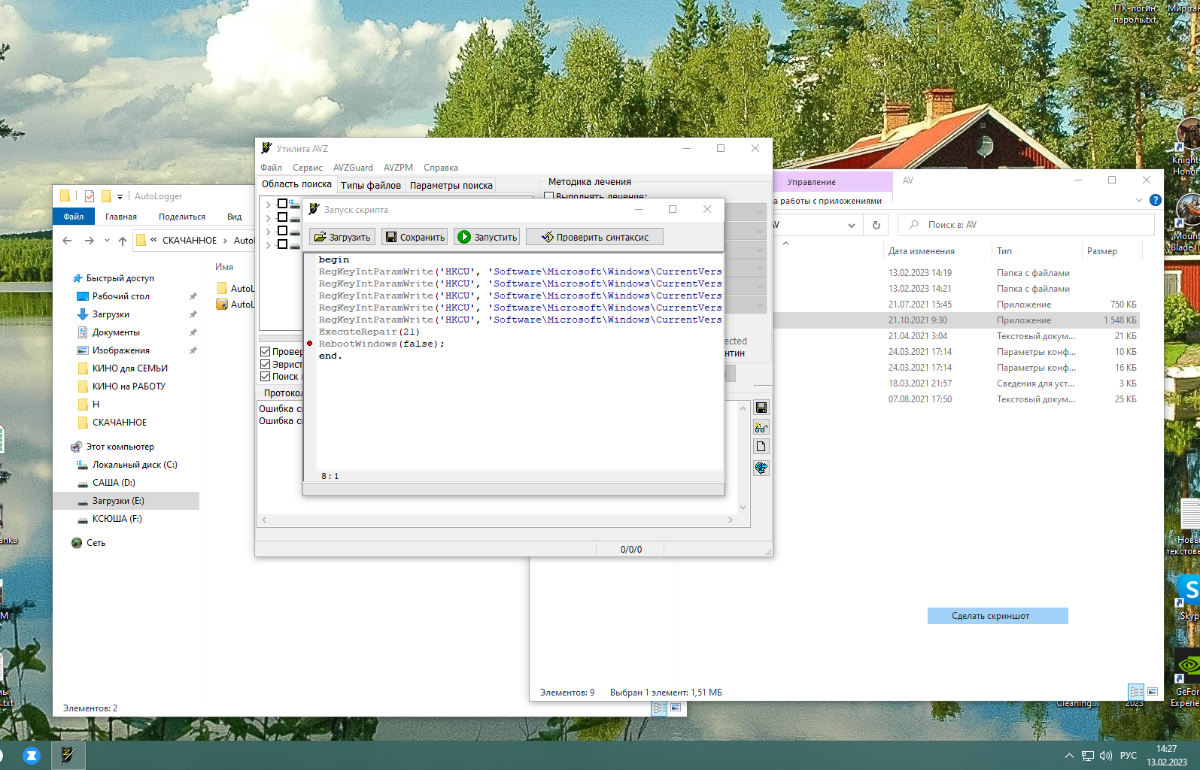Image resolution: width=1200 pixels, height=770 pixels.
Task: Switch to the 'Типы файлов' tab
Action: [370, 185]
